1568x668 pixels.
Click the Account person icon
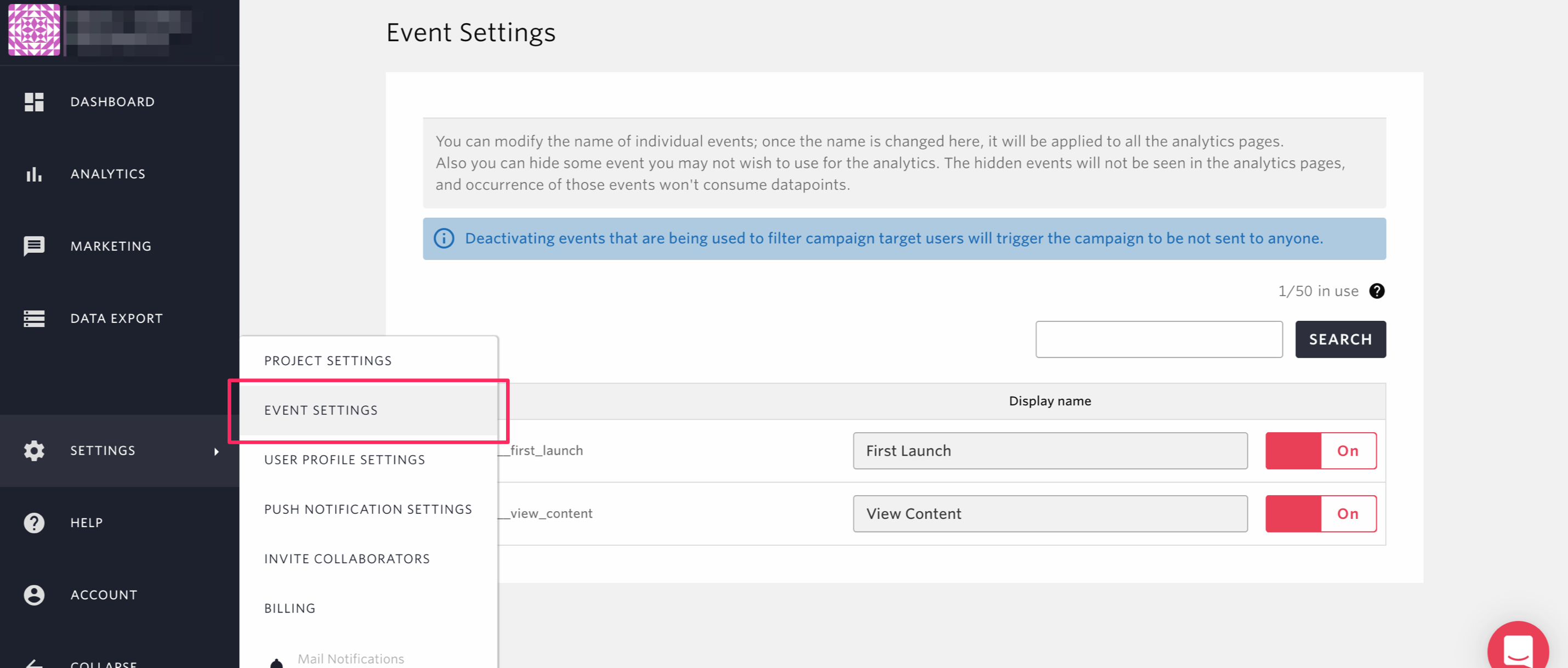[x=34, y=595]
